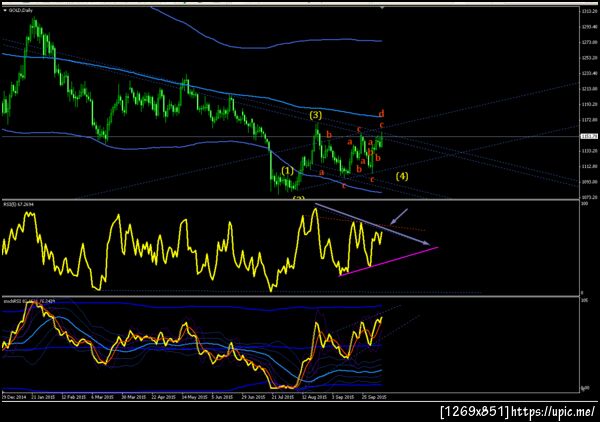Click the GOLD,Daily chart title

point(21,10)
